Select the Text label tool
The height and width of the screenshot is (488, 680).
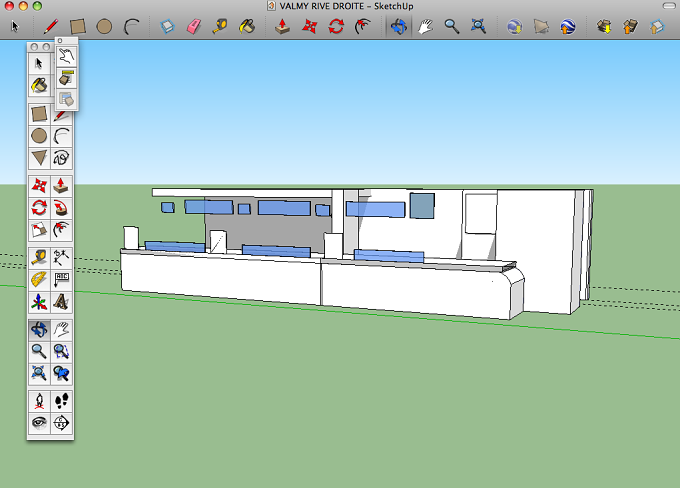pyautogui.click(x=61, y=279)
